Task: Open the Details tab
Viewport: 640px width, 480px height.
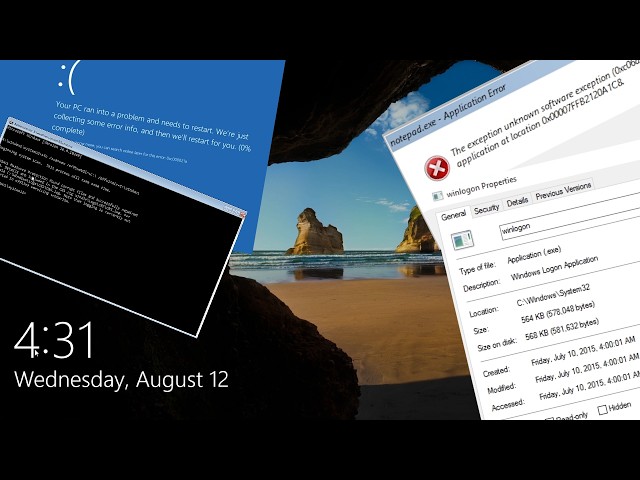Action: pos(517,202)
